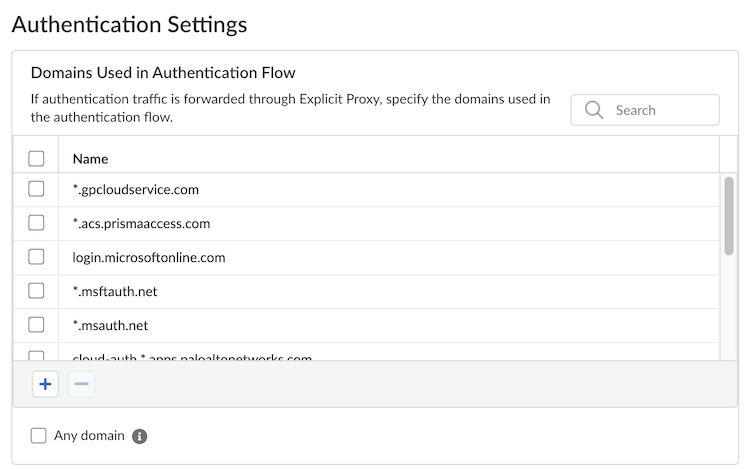Tick the login.microsoftonline.com checkbox

(x=37, y=257)
